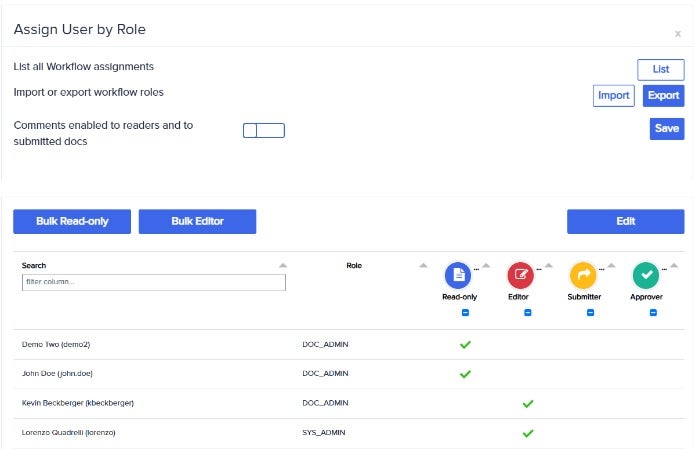Sort by the Search column arrow
This screenshot has width=699, height=449.
coord(283,266)
